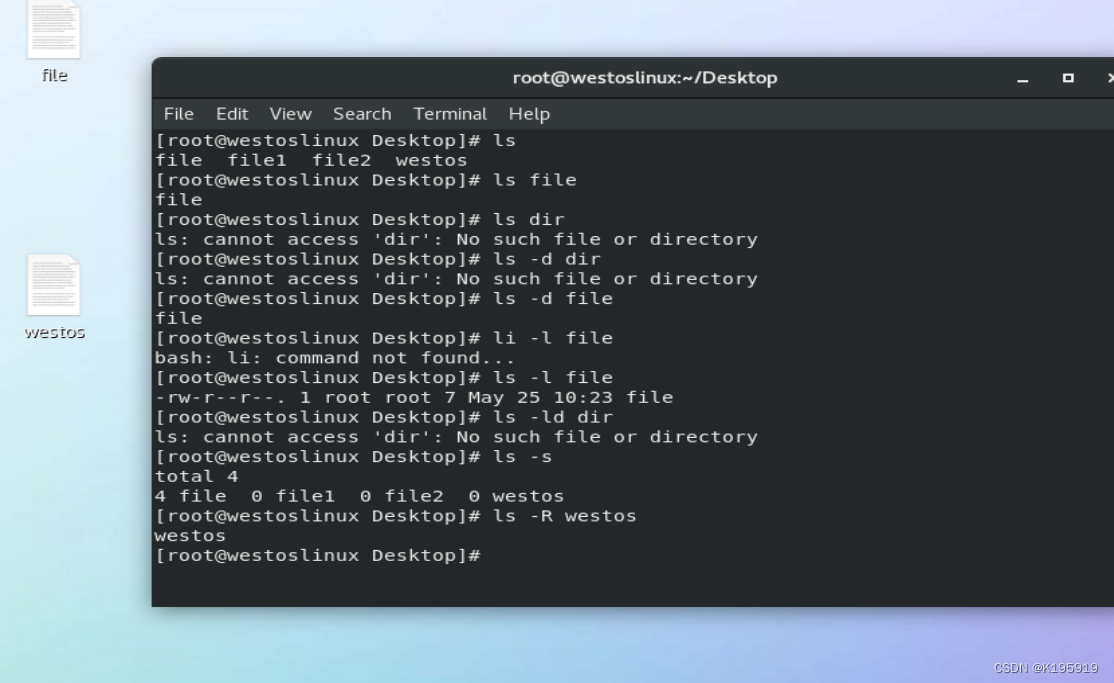Click the 'file file1 file2 westos' output line
Image resolution: width=1114 pixels, height=683 pixels.
pyautogui.click(x=311, y=160)
